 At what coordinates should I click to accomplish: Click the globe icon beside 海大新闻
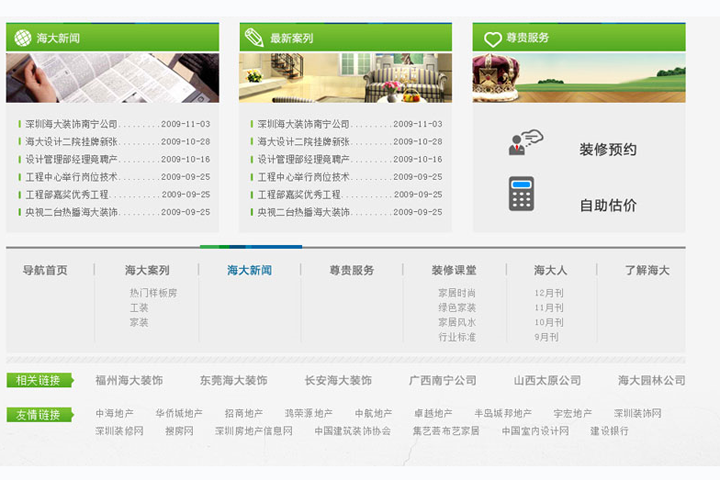click(x=22, y=38)
